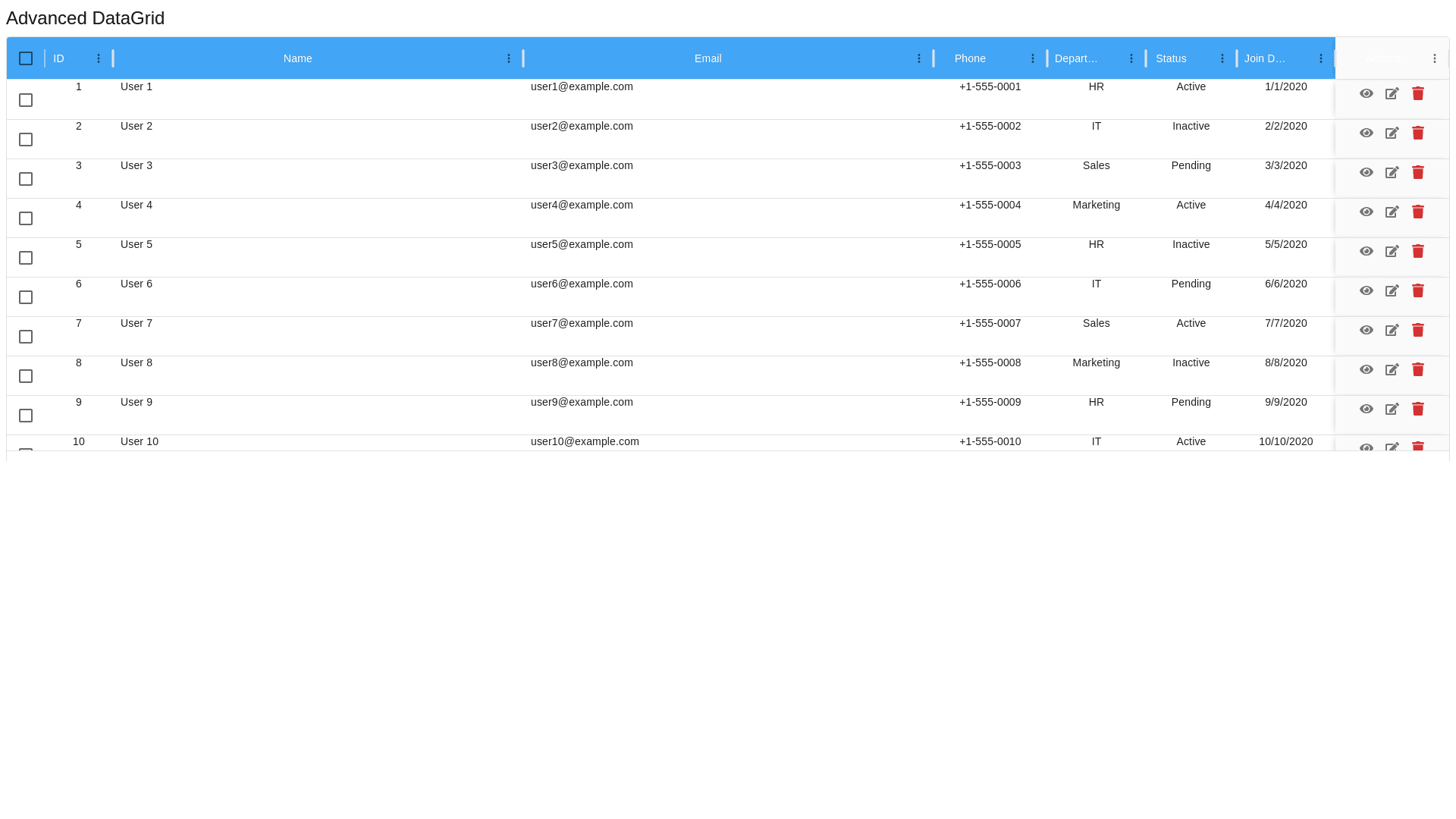View User 9 with the eye icon
This screenshot has height=819, width=1456.
1366,409
